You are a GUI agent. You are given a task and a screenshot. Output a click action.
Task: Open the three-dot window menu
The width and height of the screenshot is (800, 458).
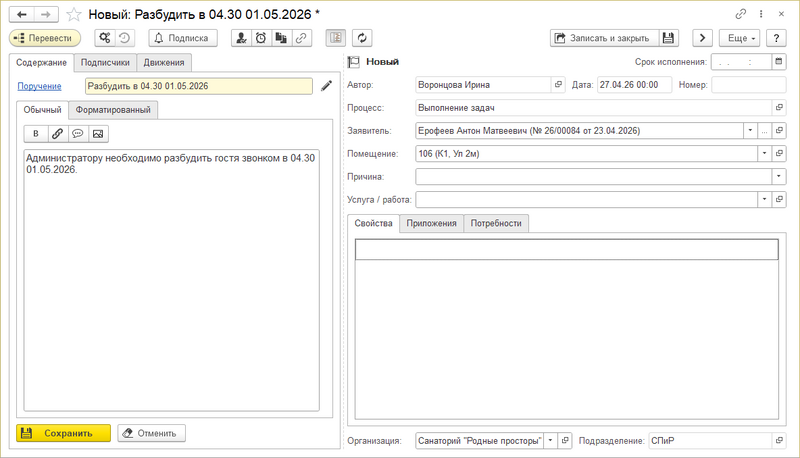761,14
